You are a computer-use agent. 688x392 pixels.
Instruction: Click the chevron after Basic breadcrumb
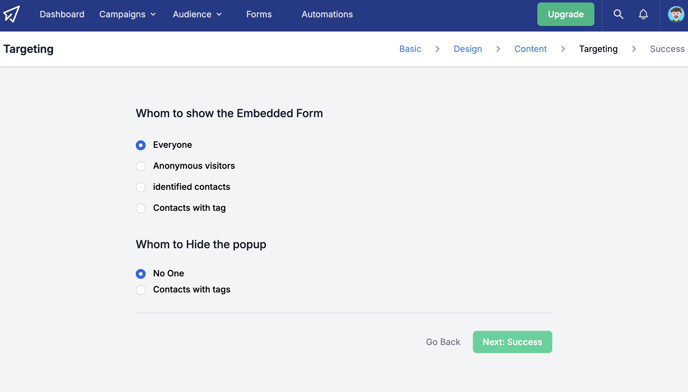(x=437, y=49)
